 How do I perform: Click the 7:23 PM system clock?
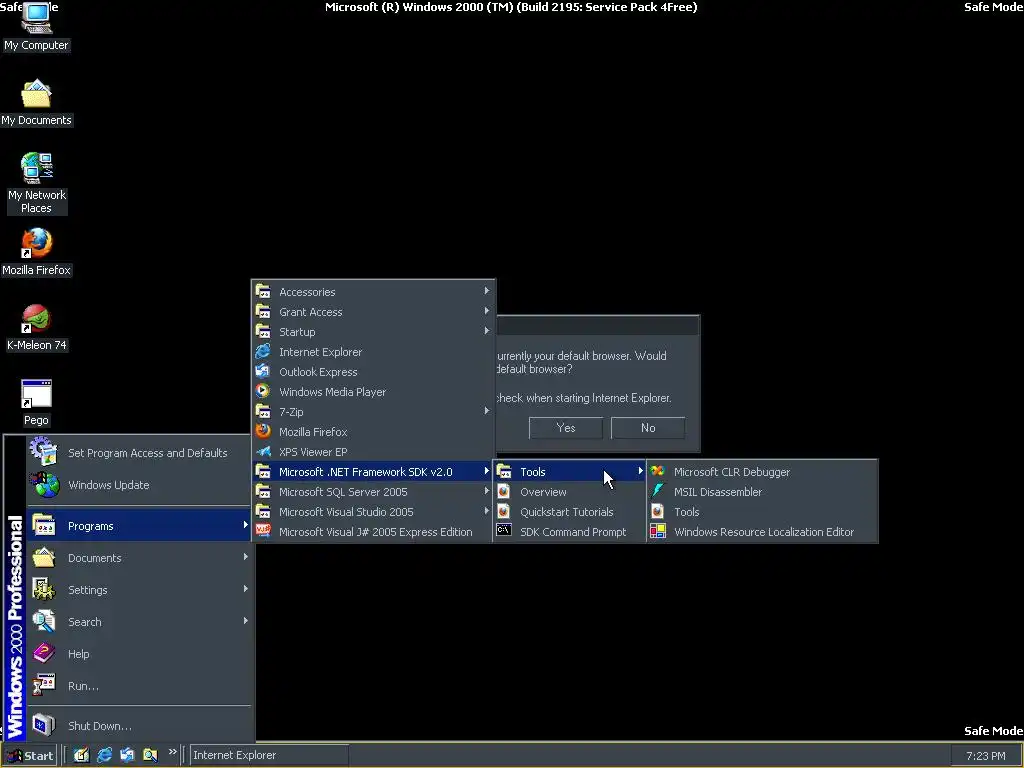coord(985,756)
